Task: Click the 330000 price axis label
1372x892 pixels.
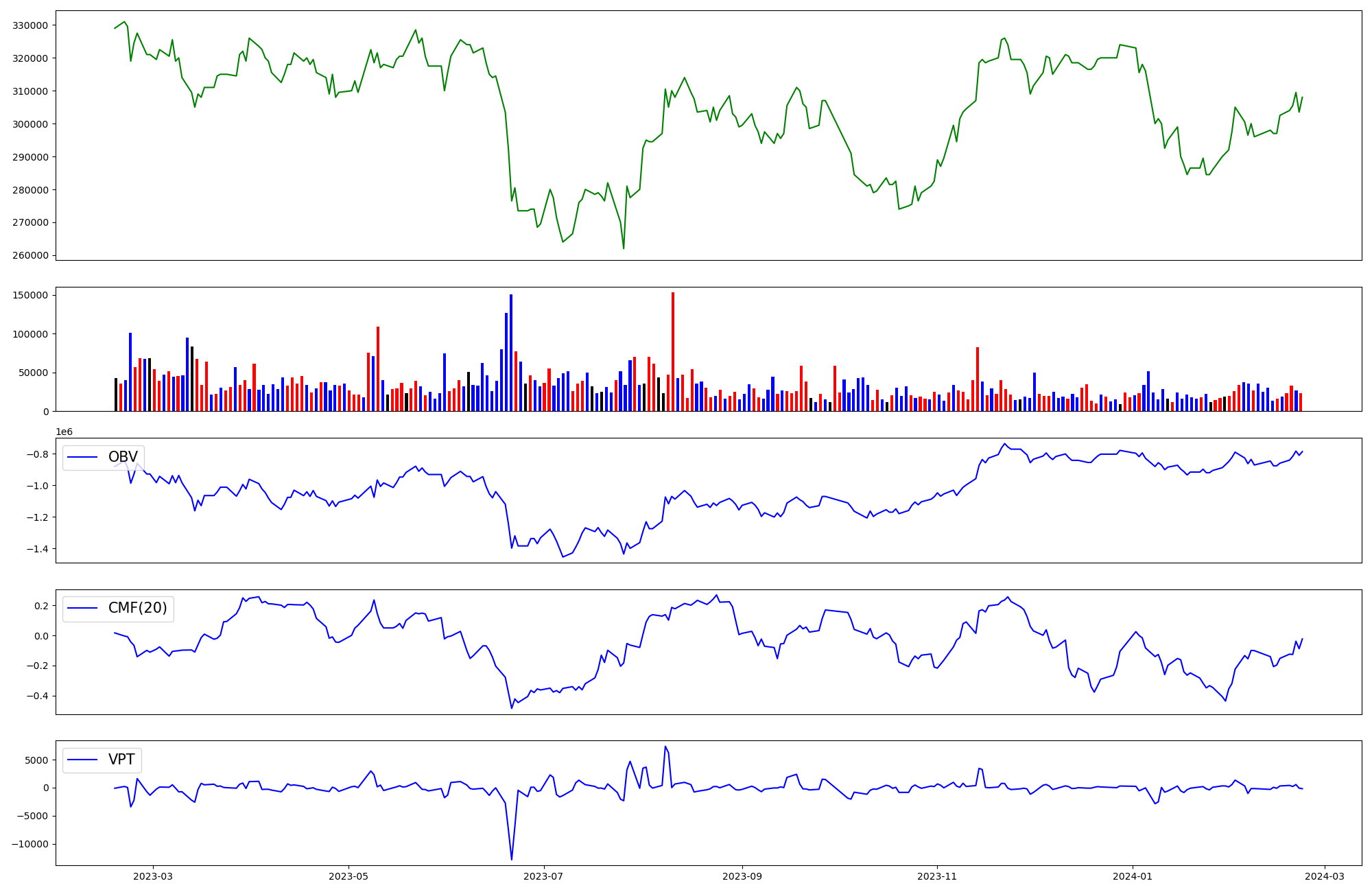Action: point(30,25)
